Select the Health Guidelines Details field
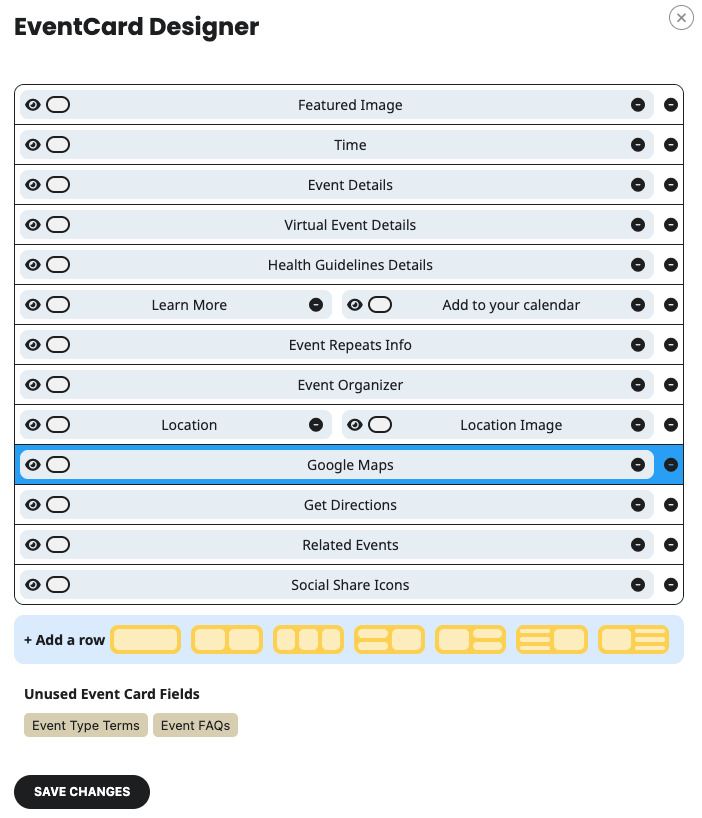The width and height of the screenshot is (702, 818). click(x=350, y=265)
